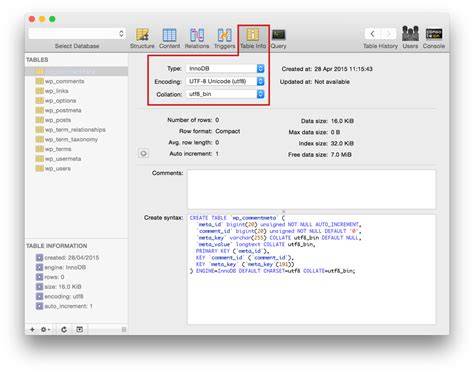
Task: Open the Collation dropdown (utf8_bin)
Action: tap(225, 94)
